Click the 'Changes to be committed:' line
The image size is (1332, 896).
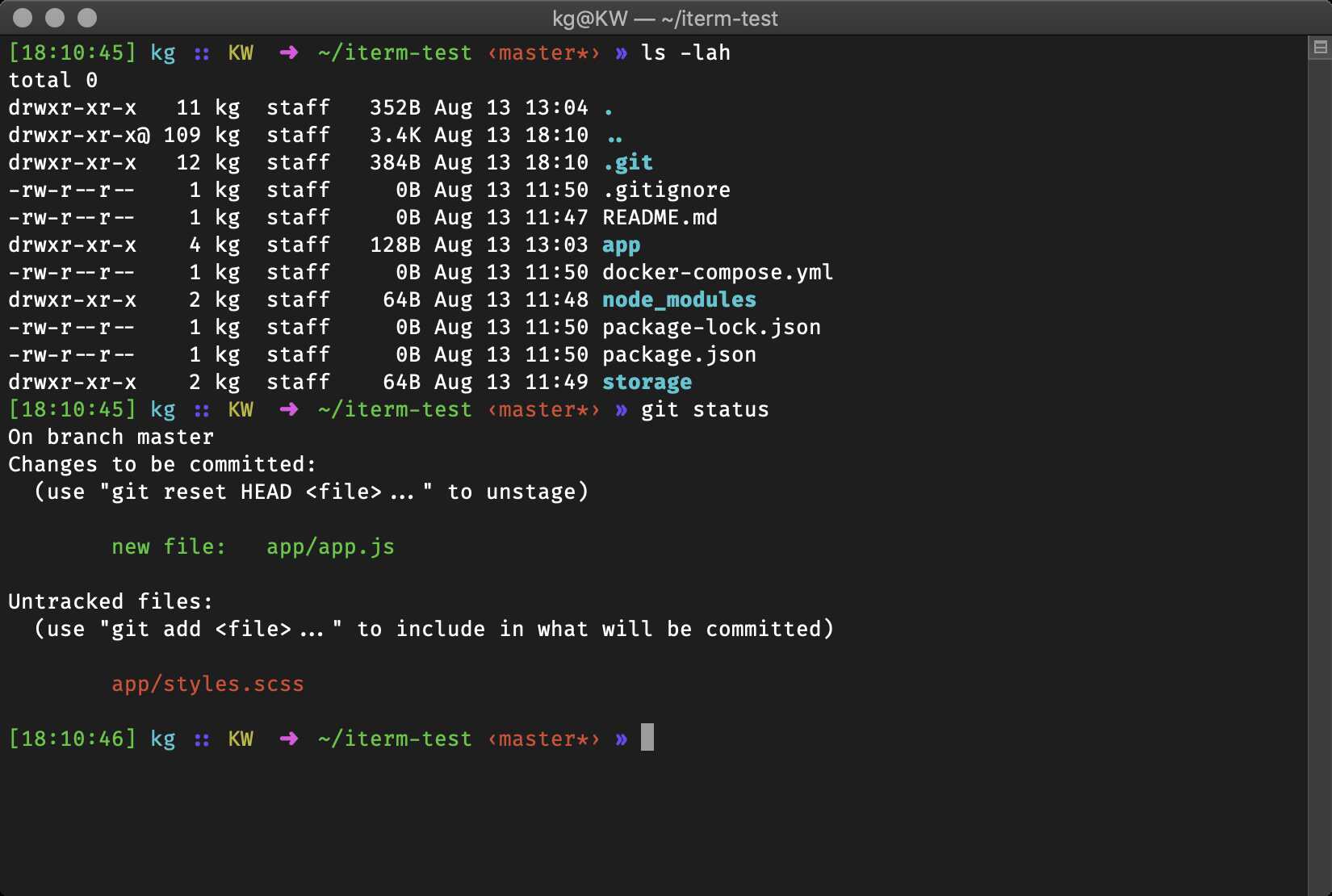162,464
